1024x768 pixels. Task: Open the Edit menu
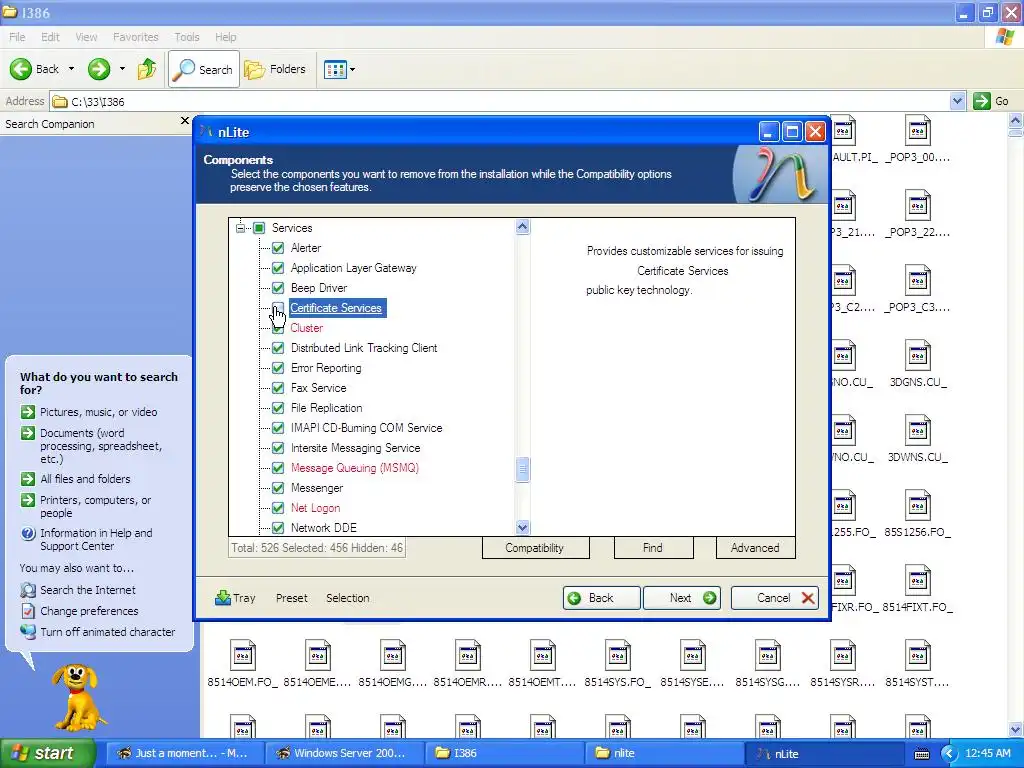[50, 37]
